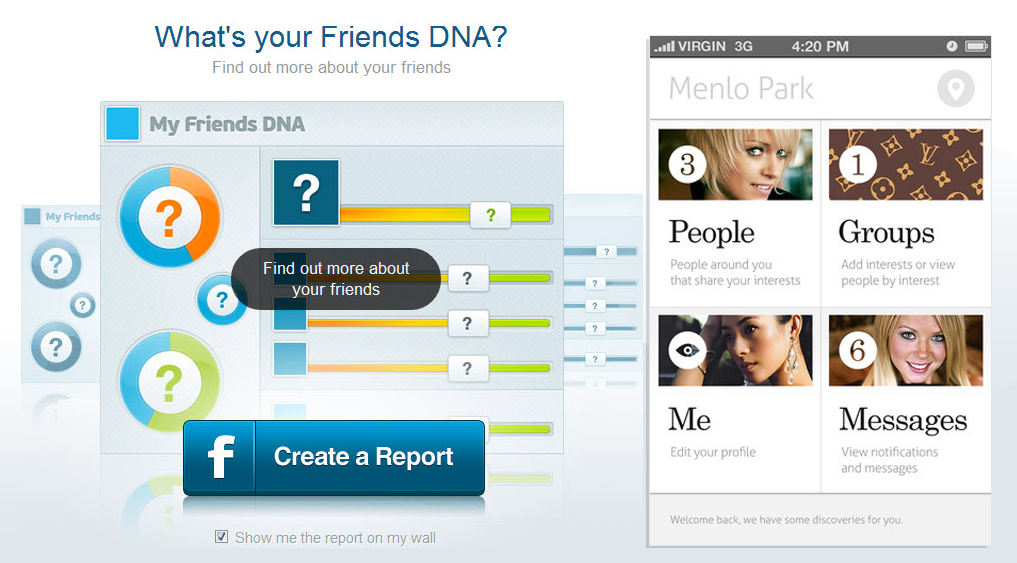Uncheck Show me the report on my wall
Image resolution: width=1017 pixels, height=563 pixels.
[222, 538]
